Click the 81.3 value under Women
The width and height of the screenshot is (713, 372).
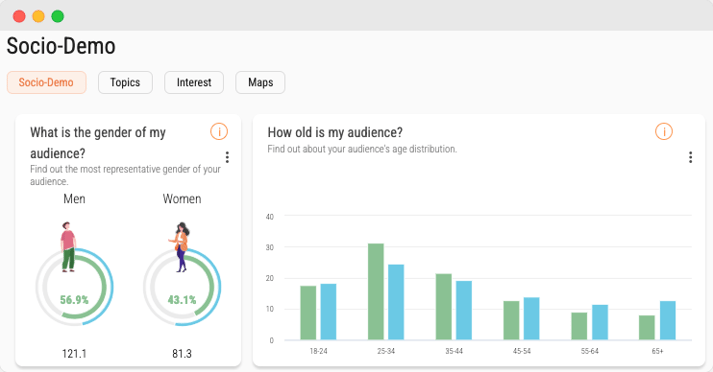coord(182,354)
